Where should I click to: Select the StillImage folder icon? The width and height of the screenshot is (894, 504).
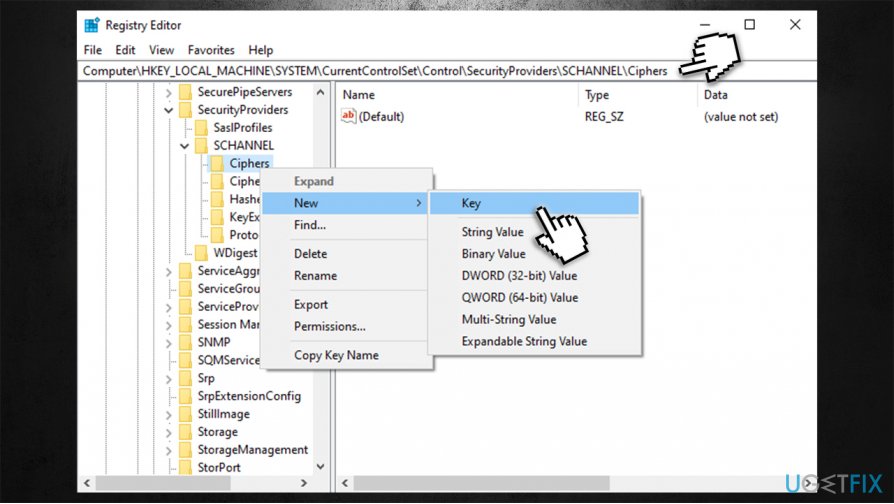[x=185, y=414]
